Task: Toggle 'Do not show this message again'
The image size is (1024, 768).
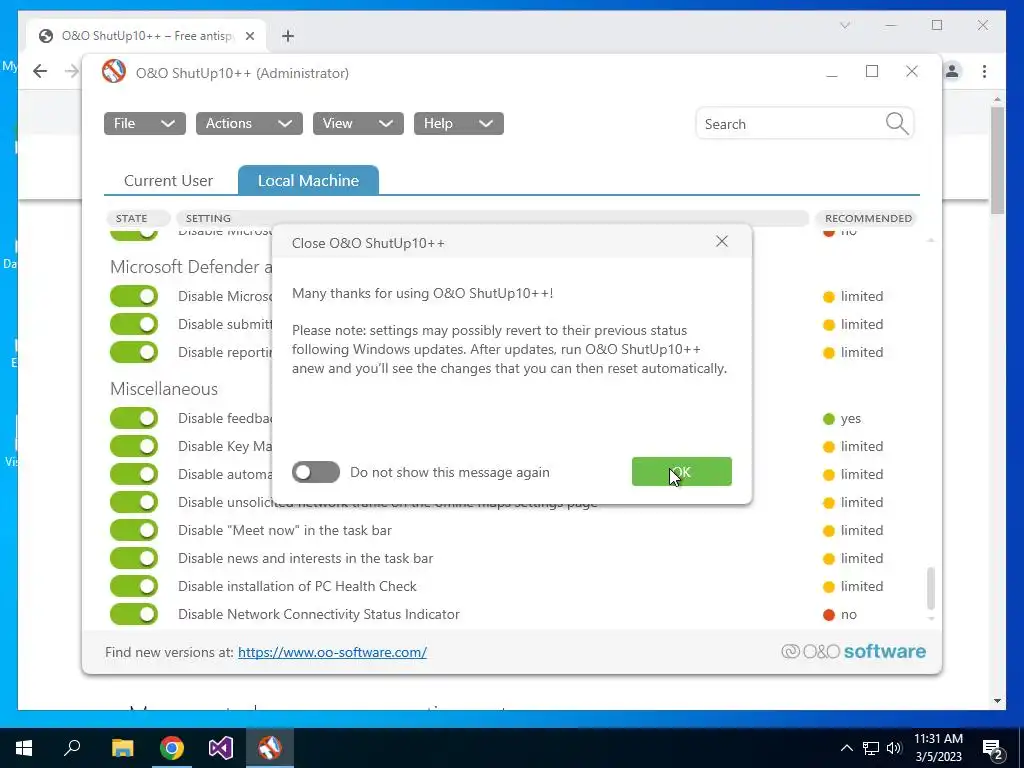Action: coord(316,472)
